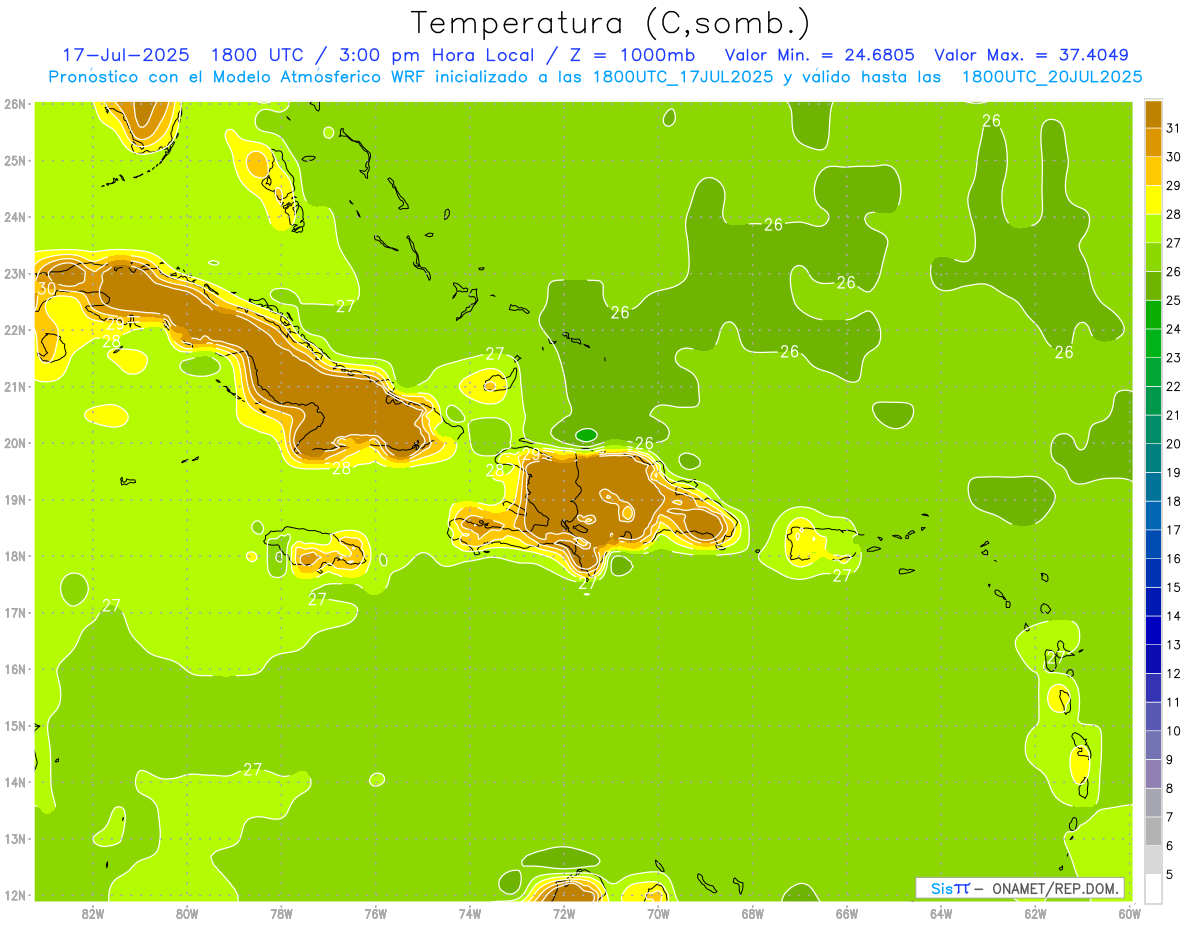This screenshot has width=1200, height=927.
Task: Click latitude axis label "18N"
Action: click(x=15, y=556)
